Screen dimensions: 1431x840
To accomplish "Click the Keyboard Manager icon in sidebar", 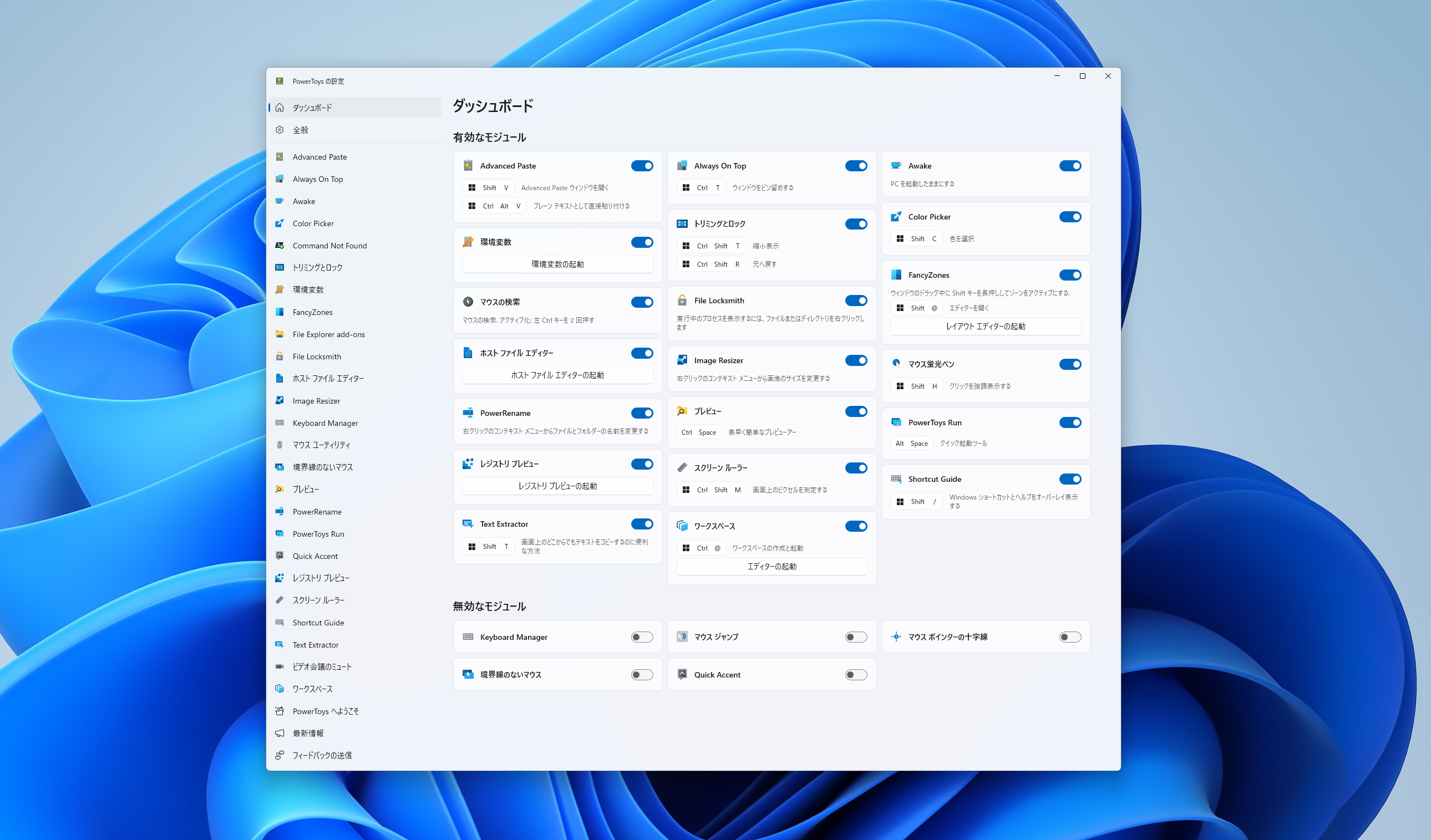I will 280,423.
